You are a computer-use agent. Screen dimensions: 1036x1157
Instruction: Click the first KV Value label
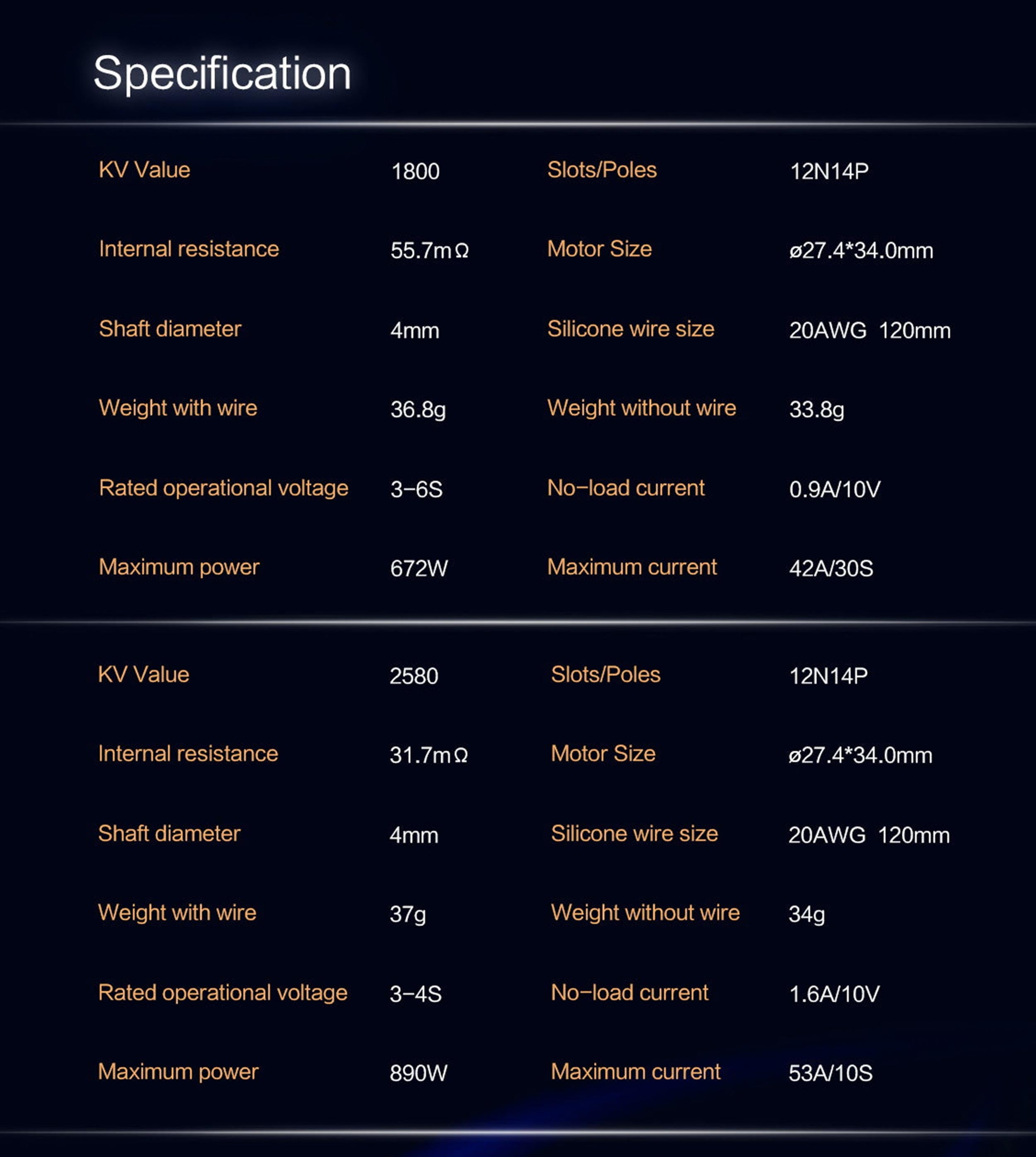pyautogui.click(x=145, y=170)
